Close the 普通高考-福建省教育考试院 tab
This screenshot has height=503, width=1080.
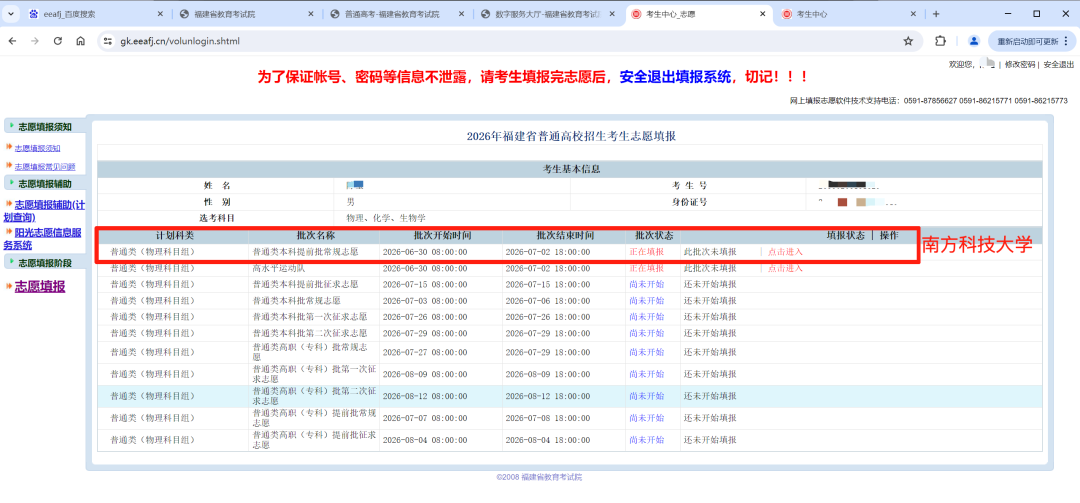pyautogui.click(x=463, y=14)
